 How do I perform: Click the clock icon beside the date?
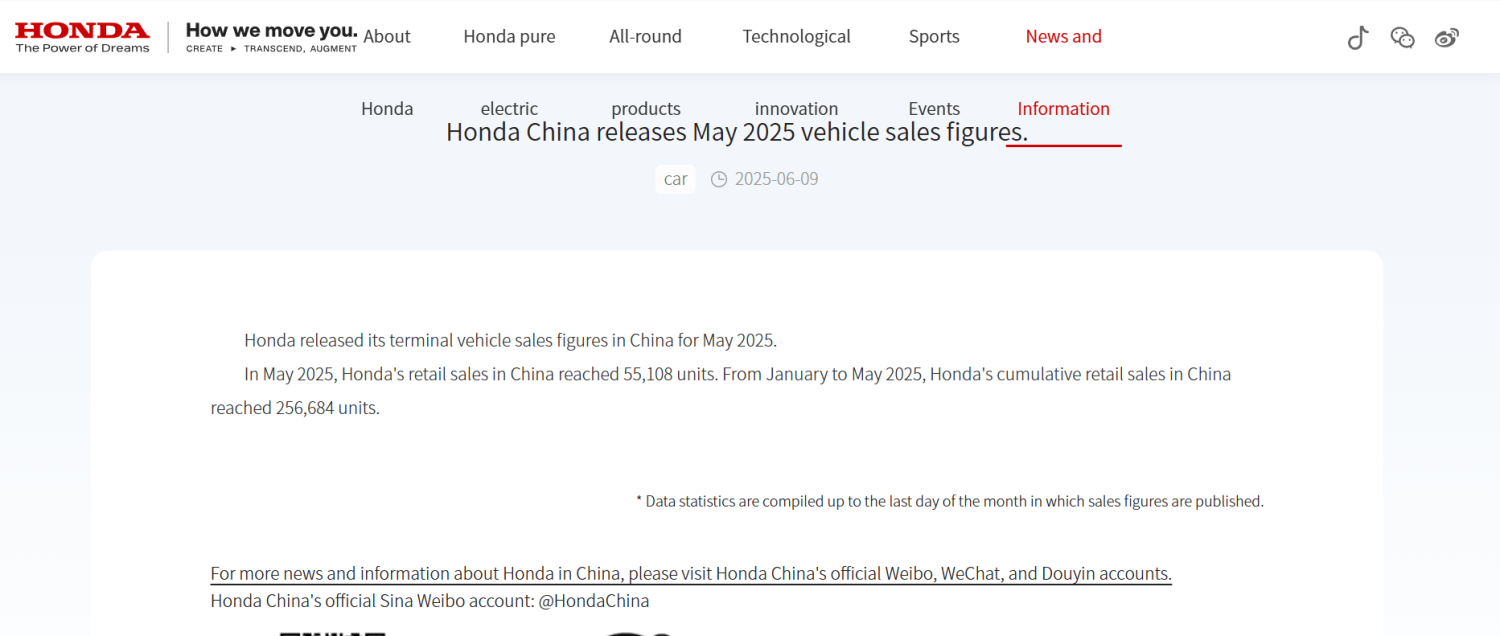tap(718, 179)
